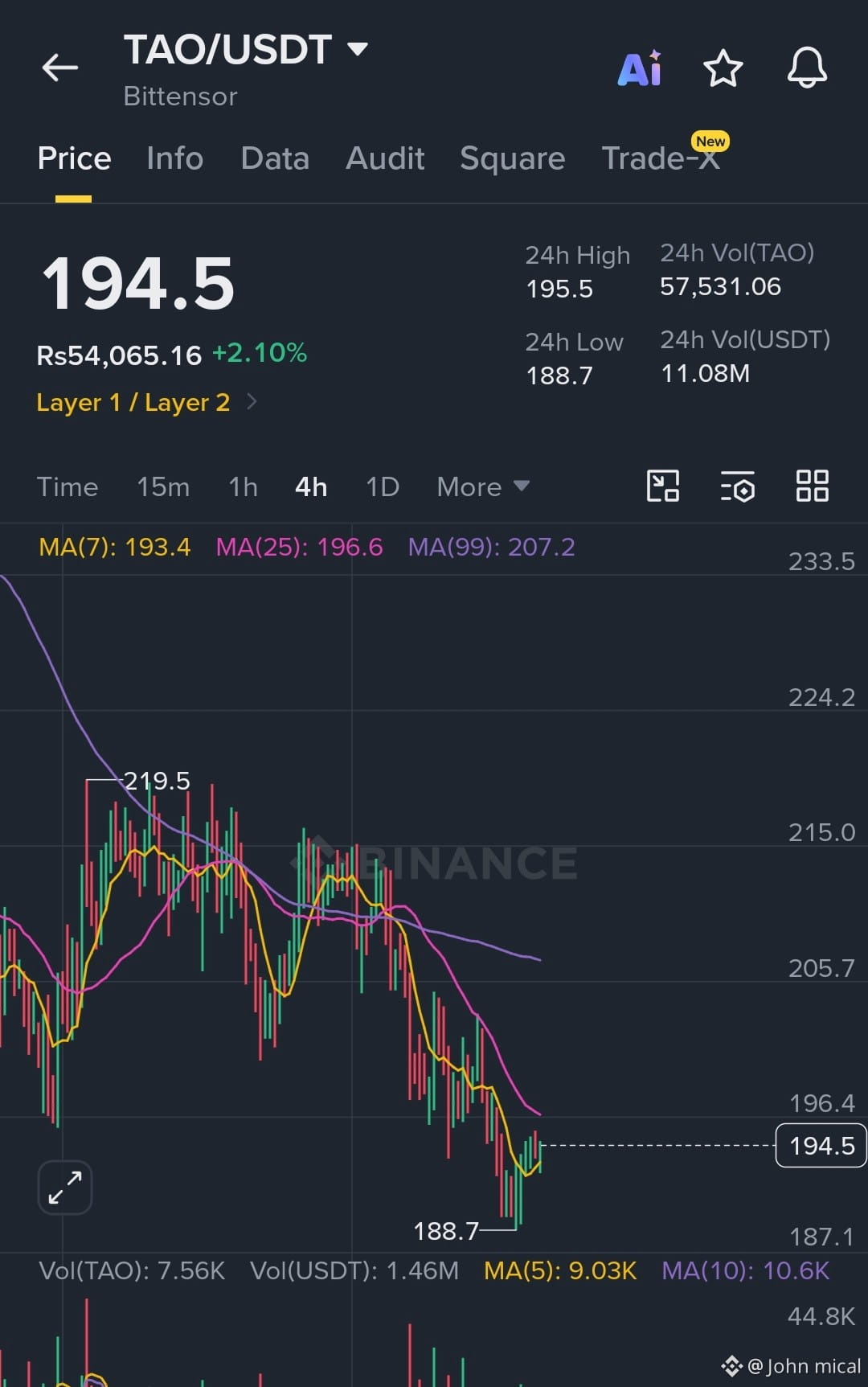Tap the Vol(USDT): 1.46M label

click(x=354, y=1270)
